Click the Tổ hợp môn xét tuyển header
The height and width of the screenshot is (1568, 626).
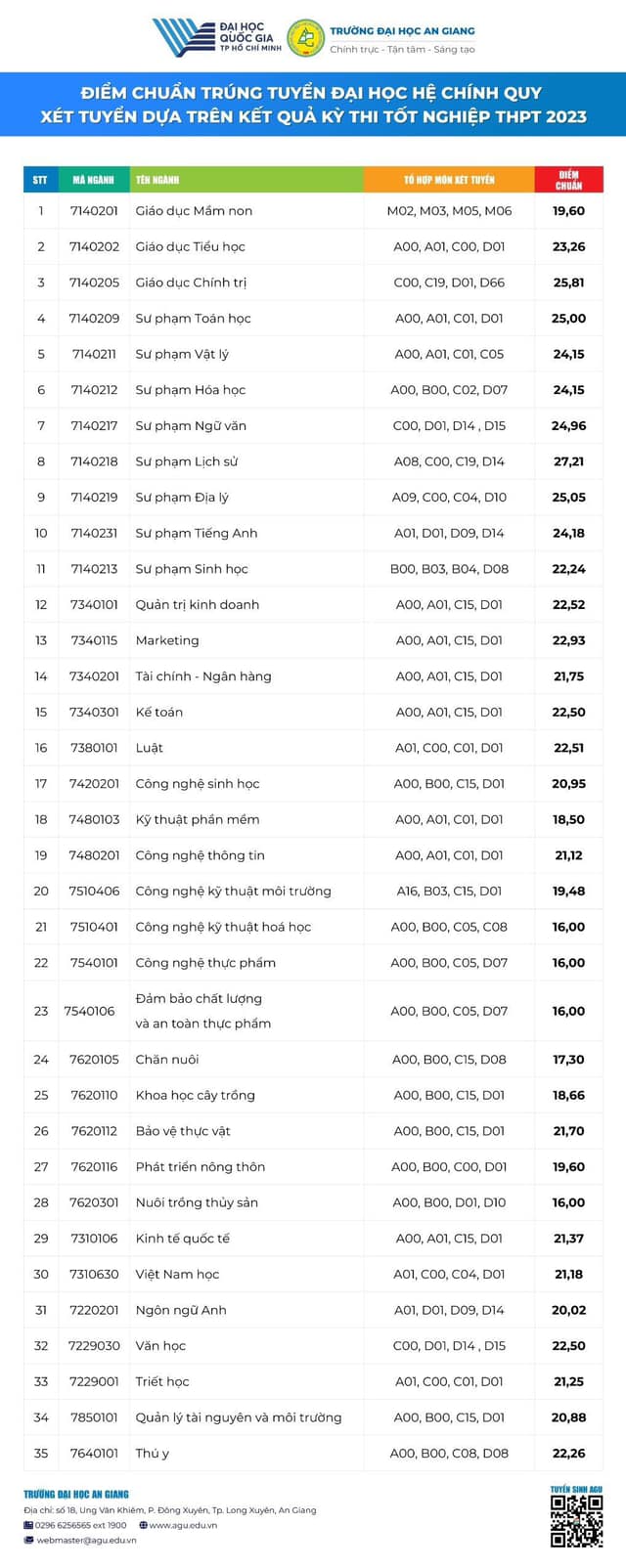[x=449, y=180]
